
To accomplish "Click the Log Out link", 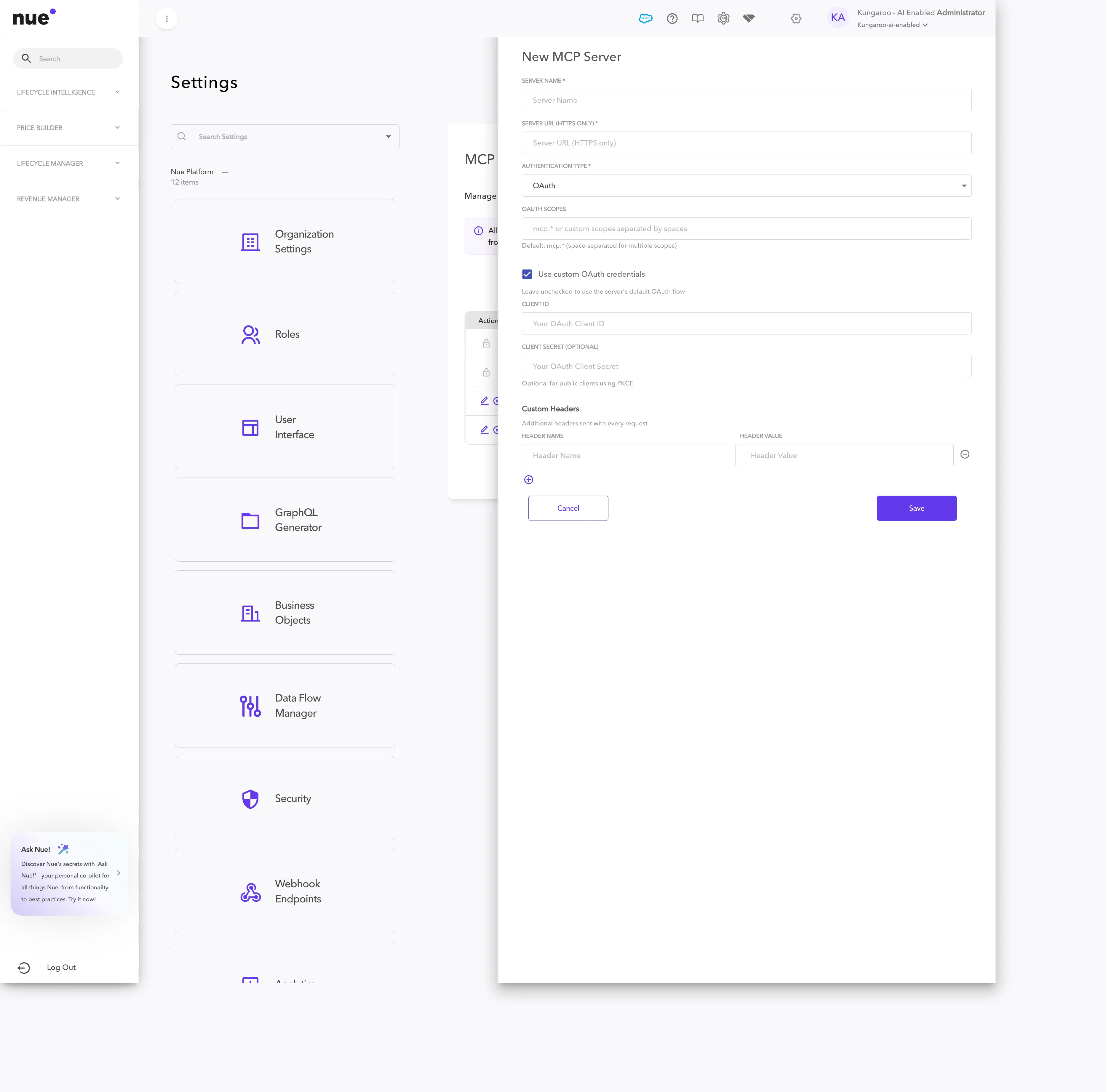I will pos(61,967).
